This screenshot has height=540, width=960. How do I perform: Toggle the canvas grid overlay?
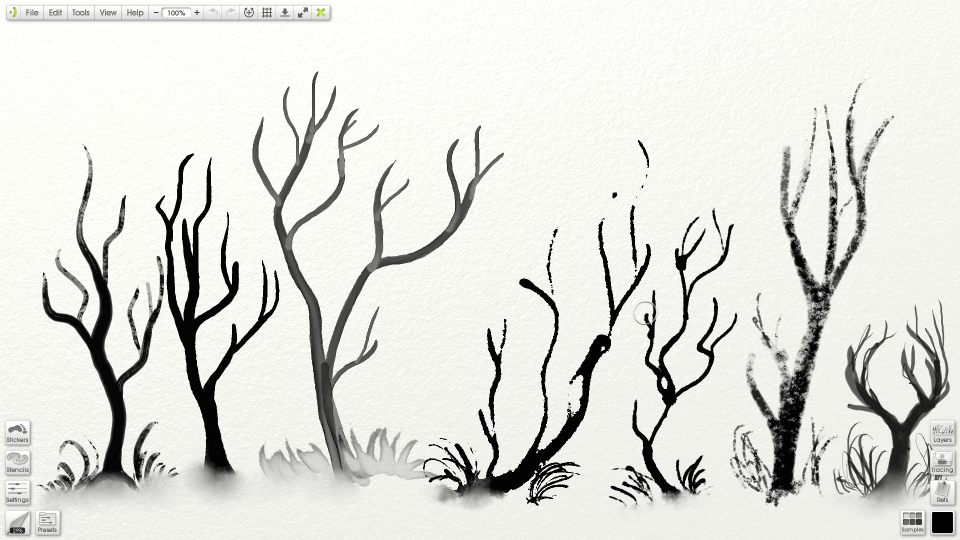(267, 13)
